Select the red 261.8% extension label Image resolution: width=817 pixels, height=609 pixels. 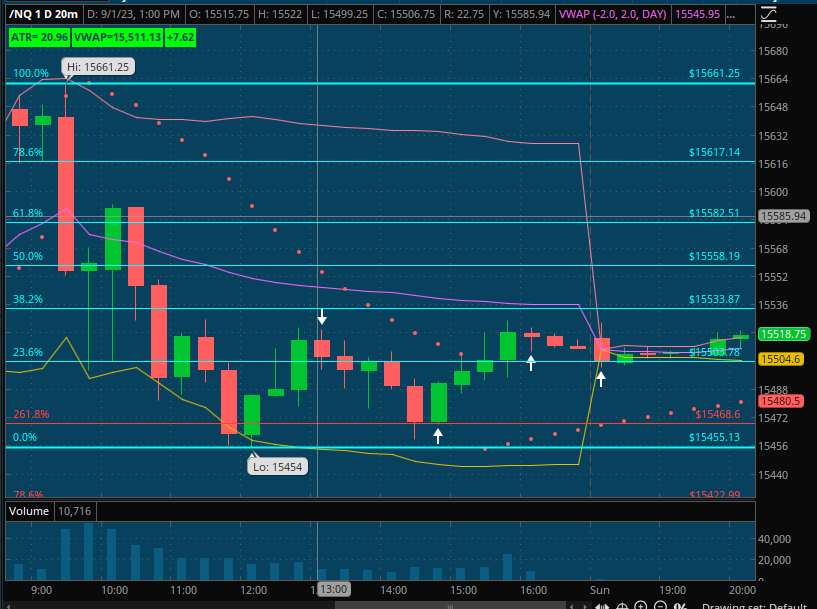[x=31, y=414]
